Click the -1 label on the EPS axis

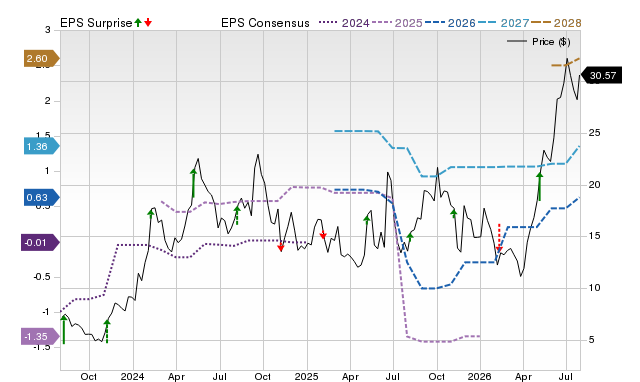coord(46,312)
